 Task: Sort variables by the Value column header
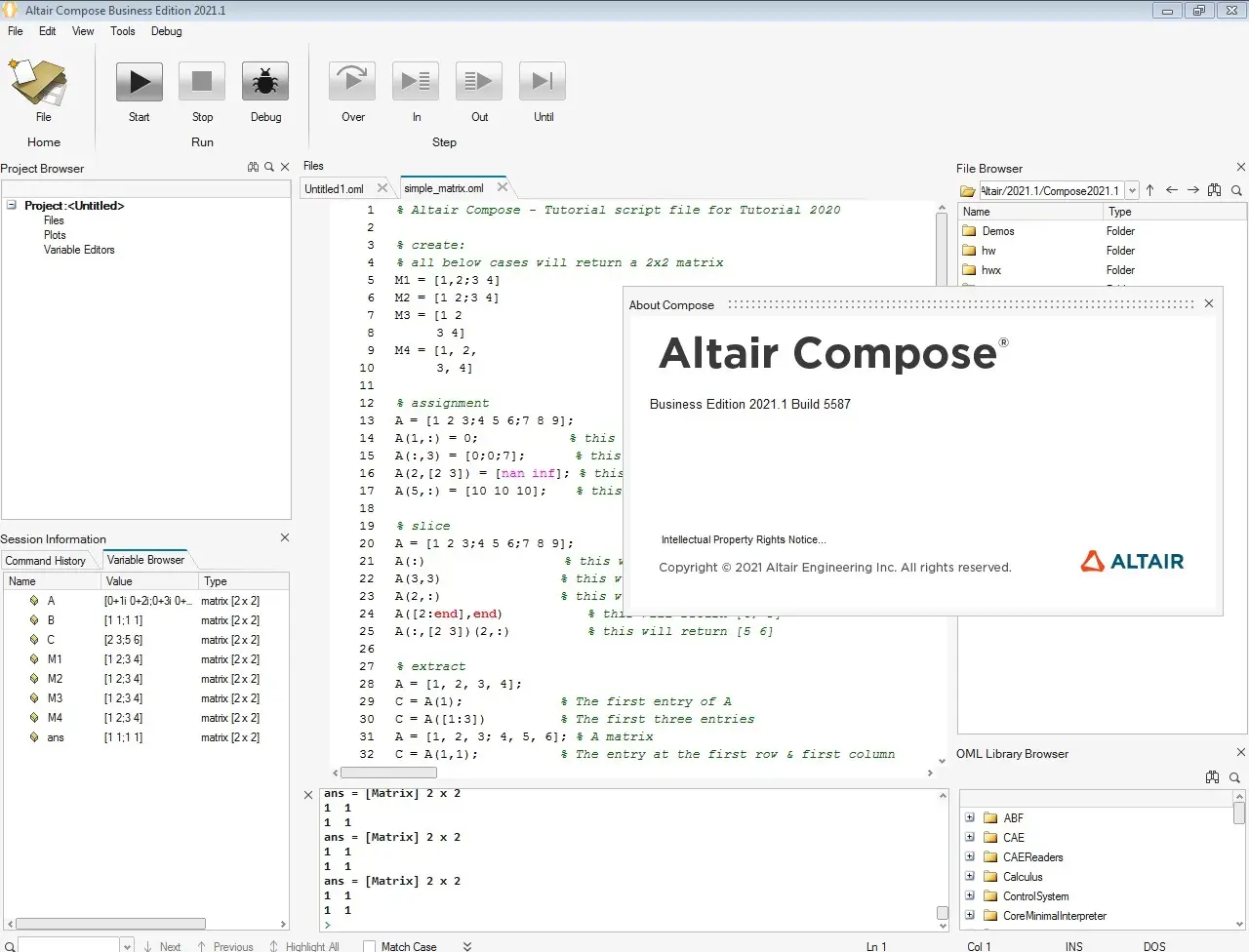[149, 580]
